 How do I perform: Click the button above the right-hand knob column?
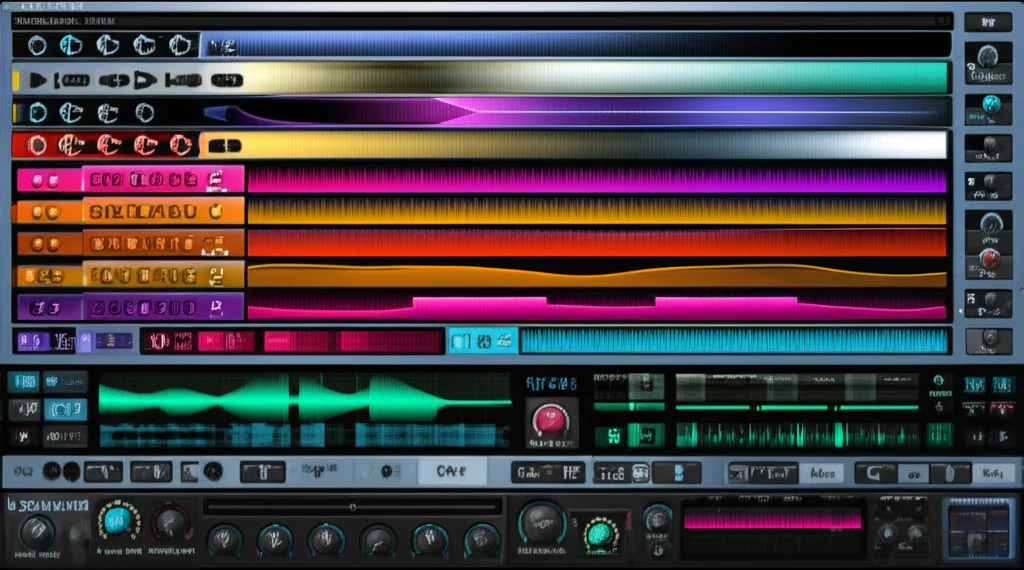(x=988, y=22)
